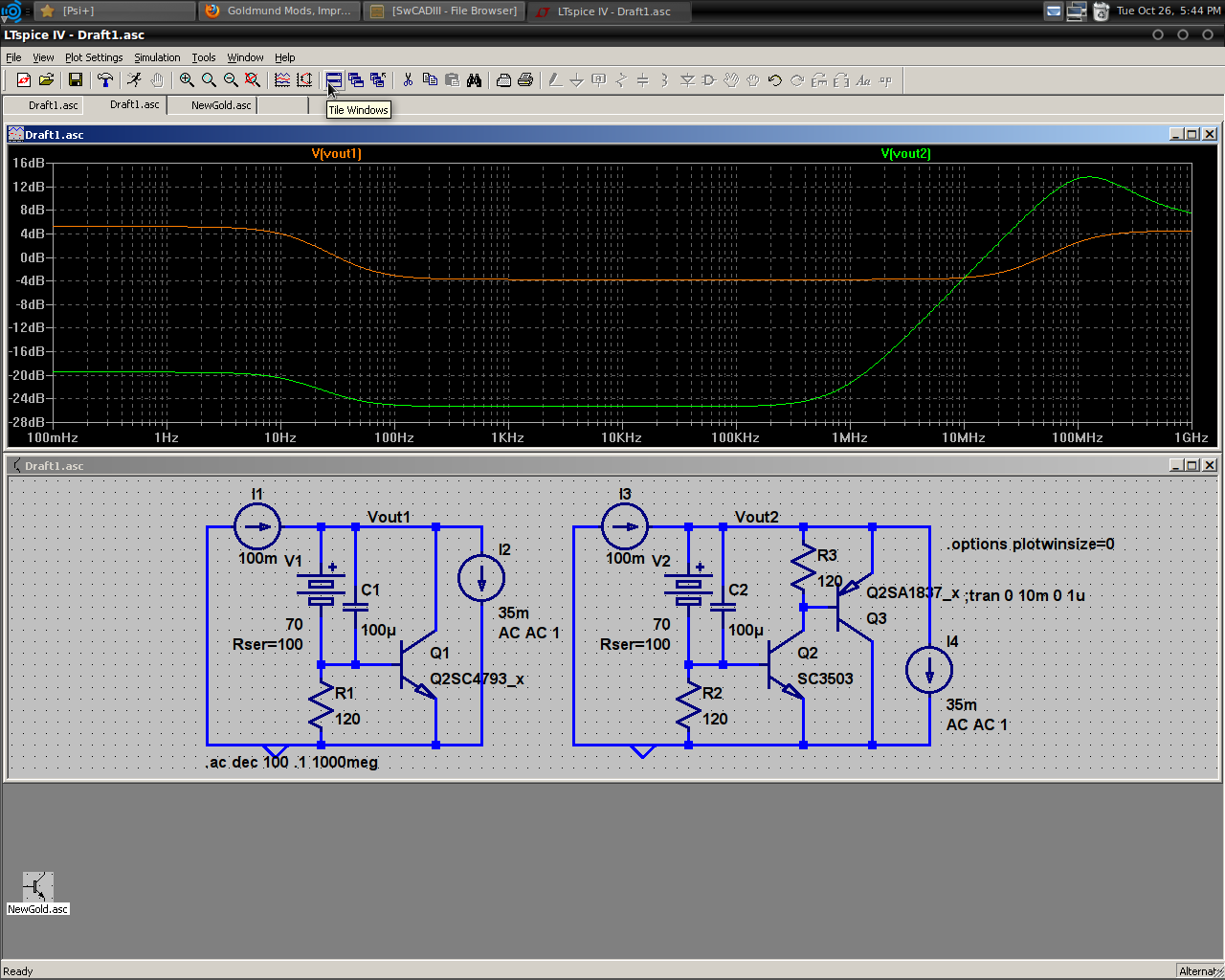The image size is (1225, 980).
Task: Click the colored waveform traces toolbar icon
Action: pyautogui.click(x=282, y=80)
